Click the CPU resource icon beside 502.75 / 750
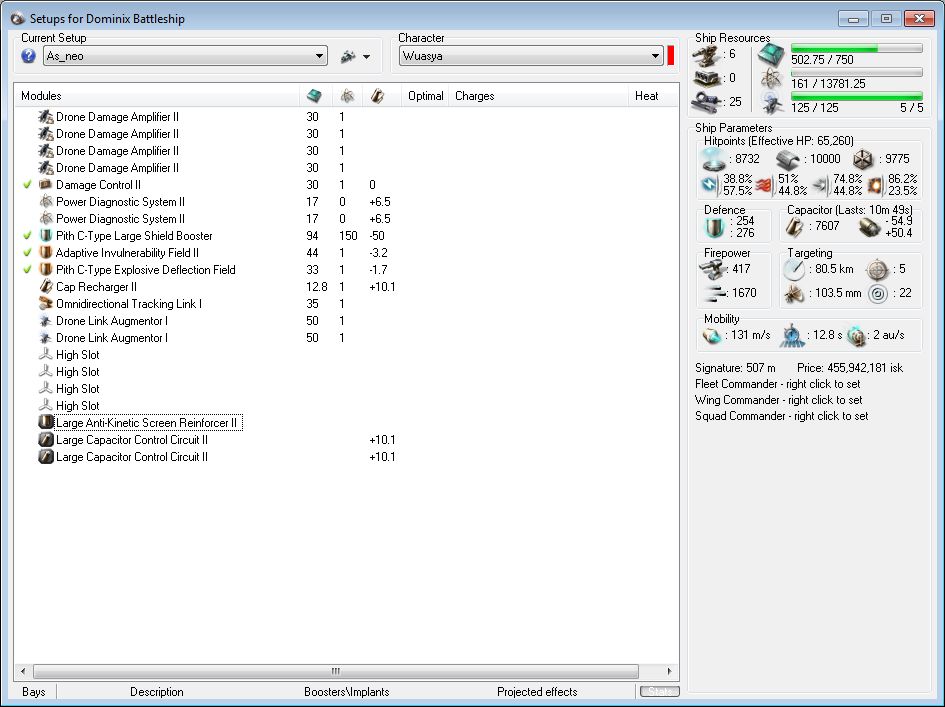 click(x=771, y=55)
